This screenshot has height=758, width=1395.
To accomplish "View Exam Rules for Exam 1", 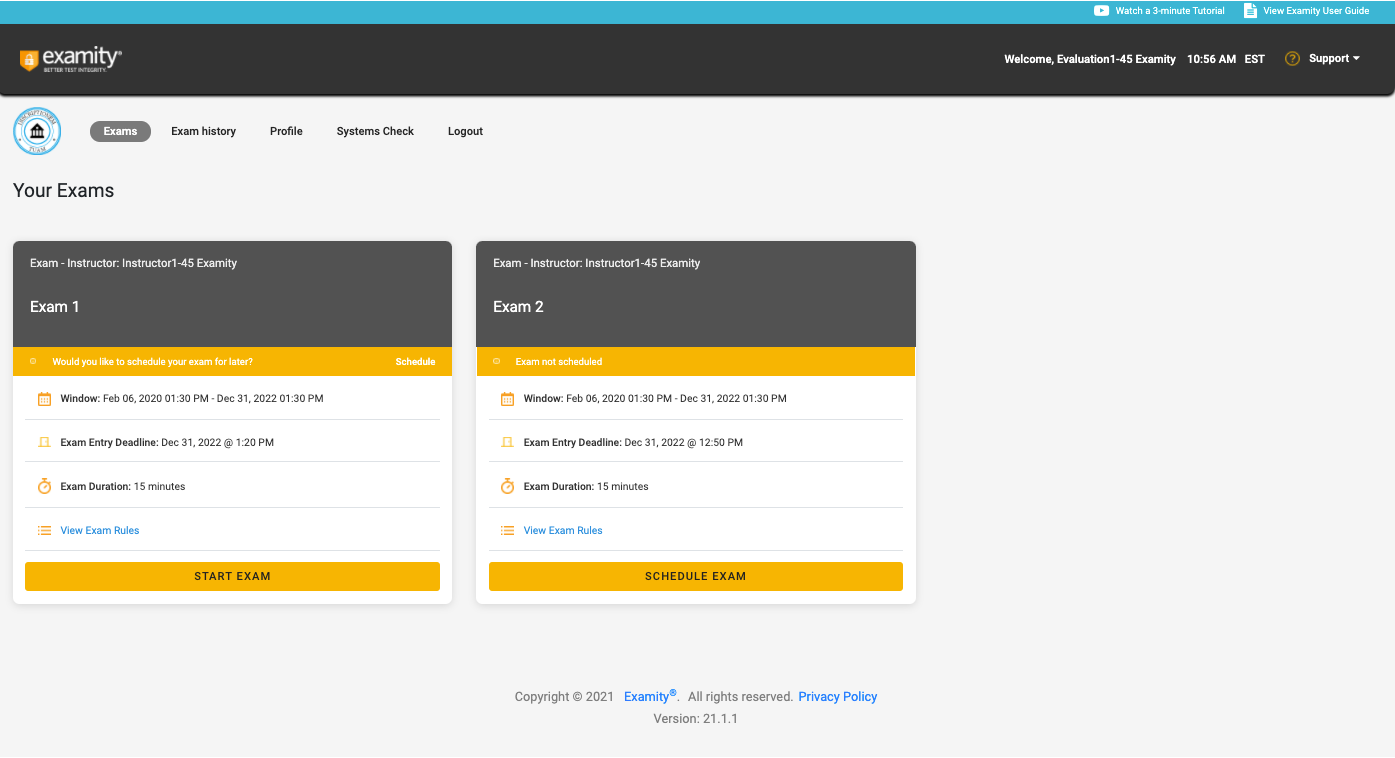I will coord(100,531).
